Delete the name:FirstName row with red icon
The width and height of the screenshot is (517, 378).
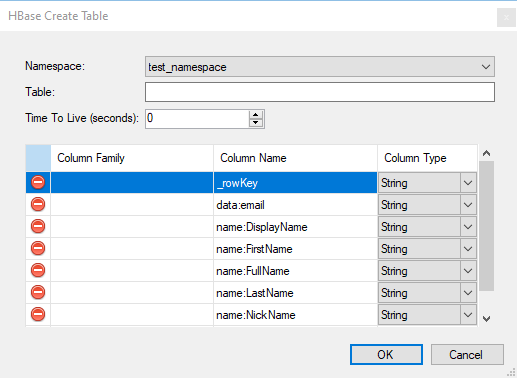pyautogui.click(x=38, y=248)
